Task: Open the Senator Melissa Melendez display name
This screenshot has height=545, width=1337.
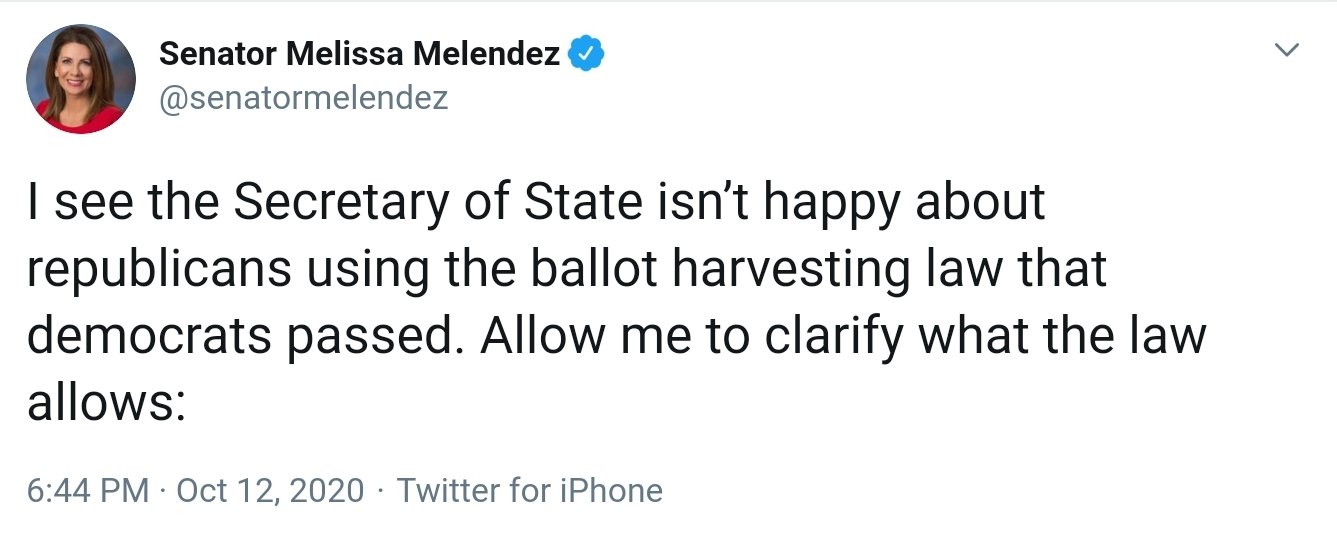Action: point(359,54)
